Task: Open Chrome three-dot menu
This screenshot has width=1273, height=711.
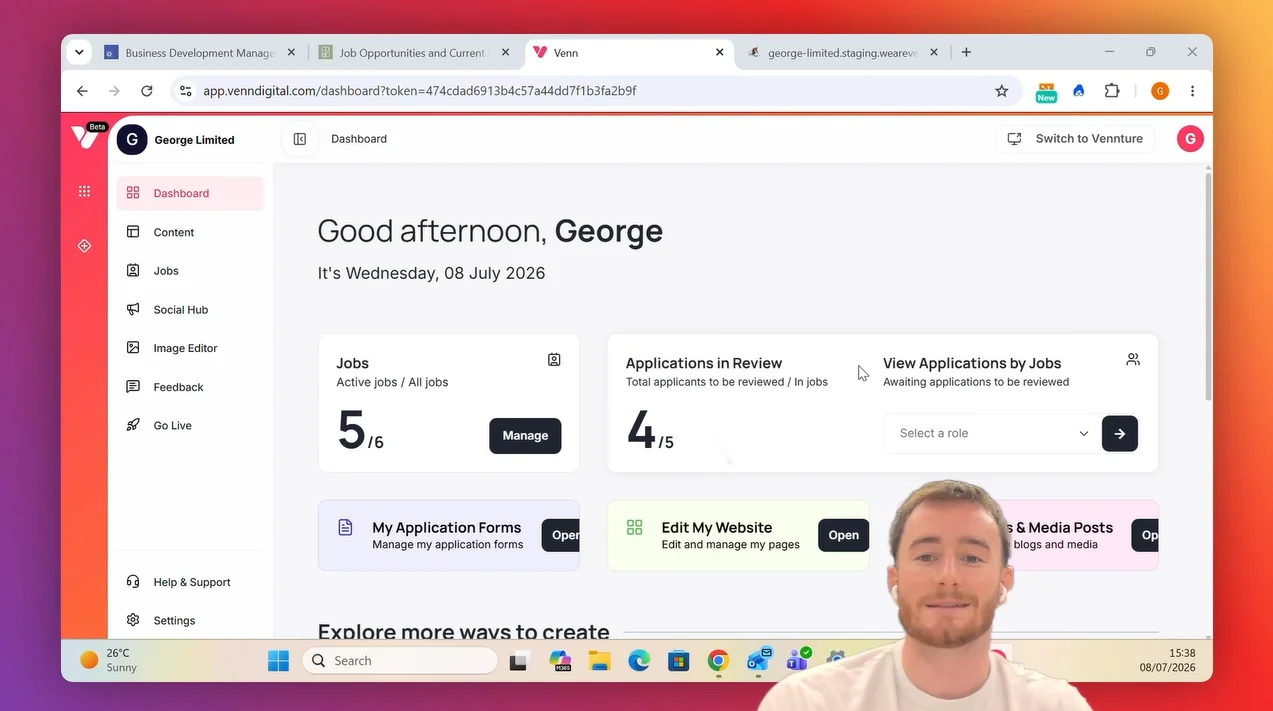Action: [x=1192, y=91]
